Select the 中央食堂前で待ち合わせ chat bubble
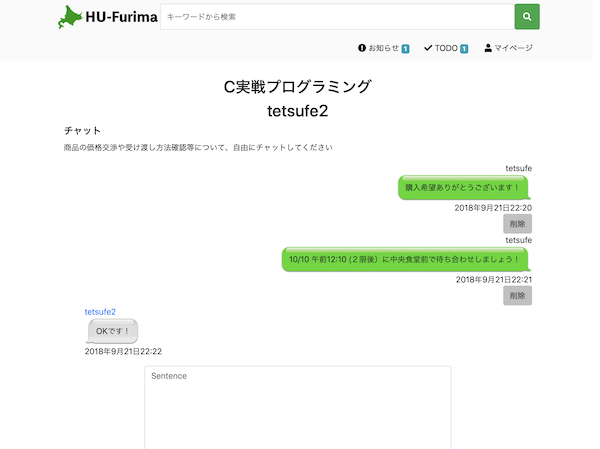Viewport: 600px width, 449px height. coord(406,260)
